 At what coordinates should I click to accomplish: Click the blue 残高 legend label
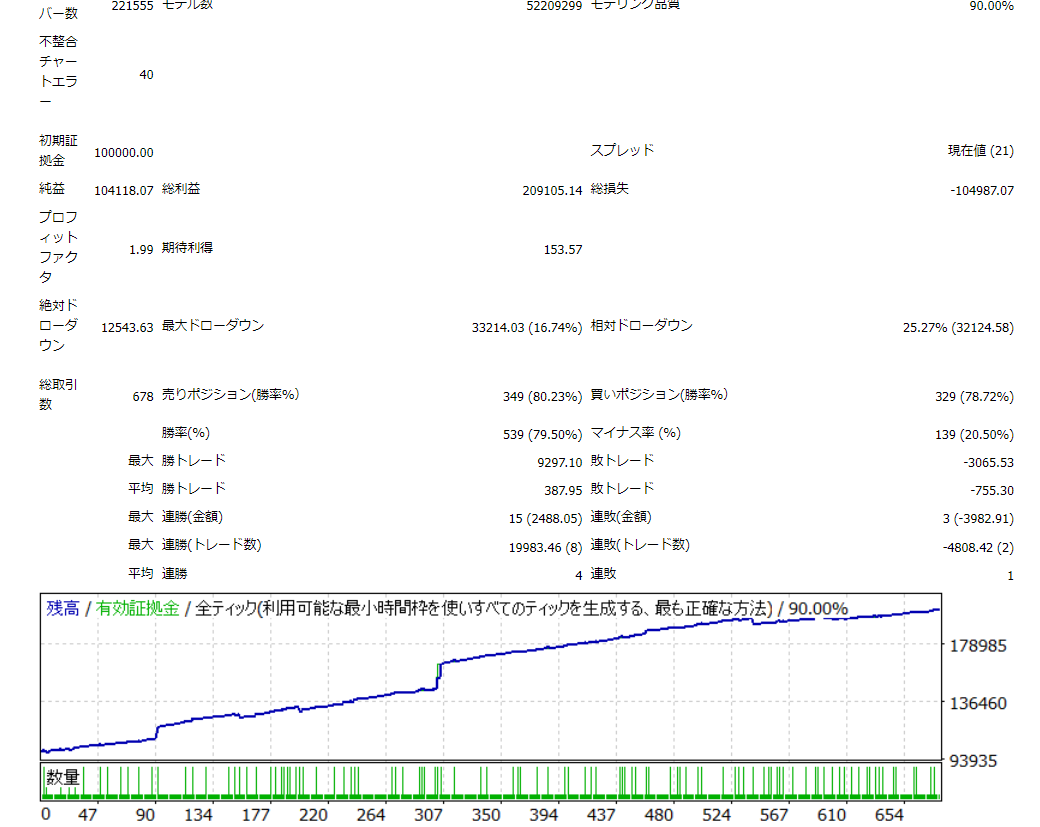[x=63, y=608]
